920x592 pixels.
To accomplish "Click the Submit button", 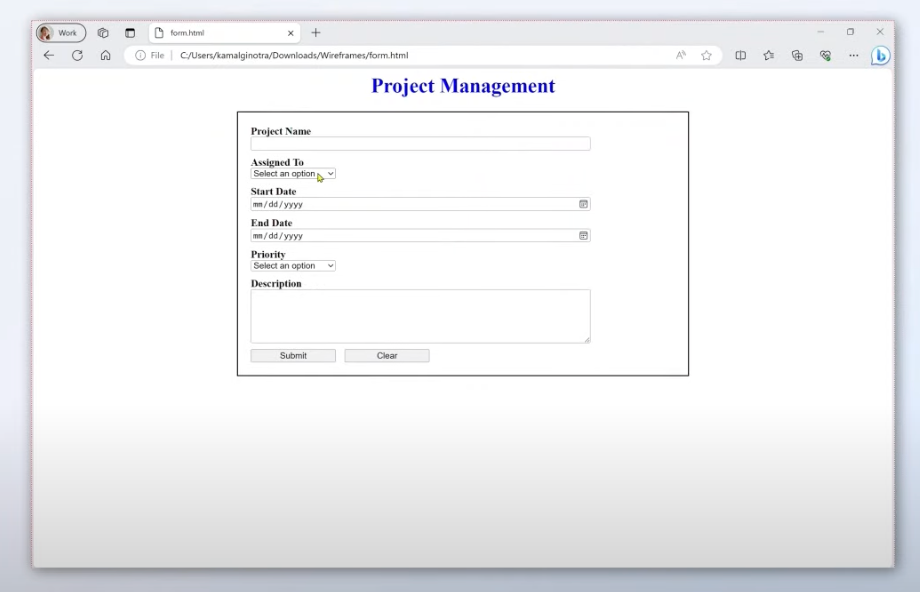I will (293, 356).
